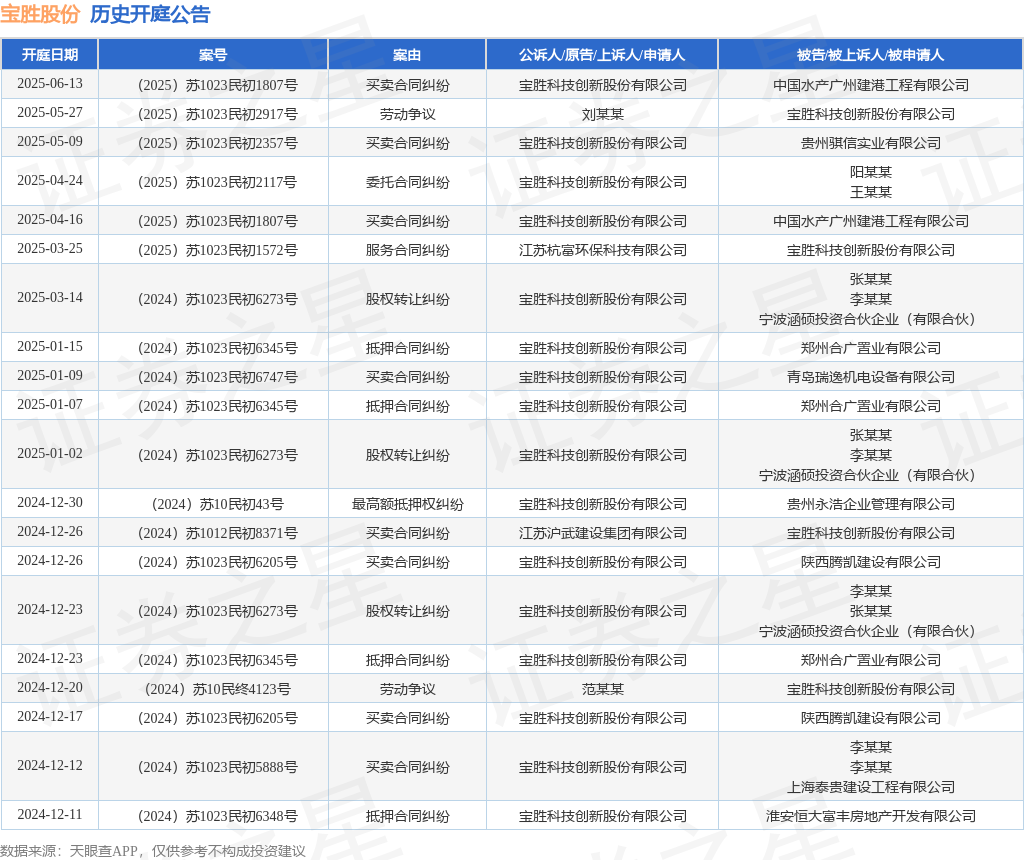Click the date cell 2025-05-09
Screen dimensions: 1024x860
pyautogui.click(x=50, y=141)
